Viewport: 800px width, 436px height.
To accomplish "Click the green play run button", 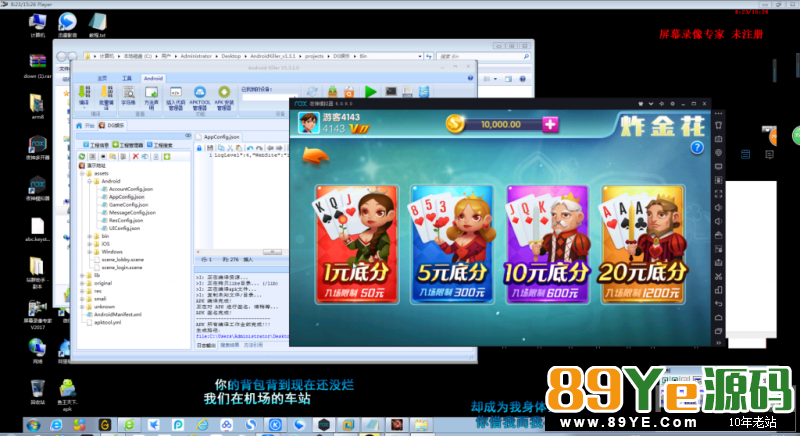I will (371, 92).
